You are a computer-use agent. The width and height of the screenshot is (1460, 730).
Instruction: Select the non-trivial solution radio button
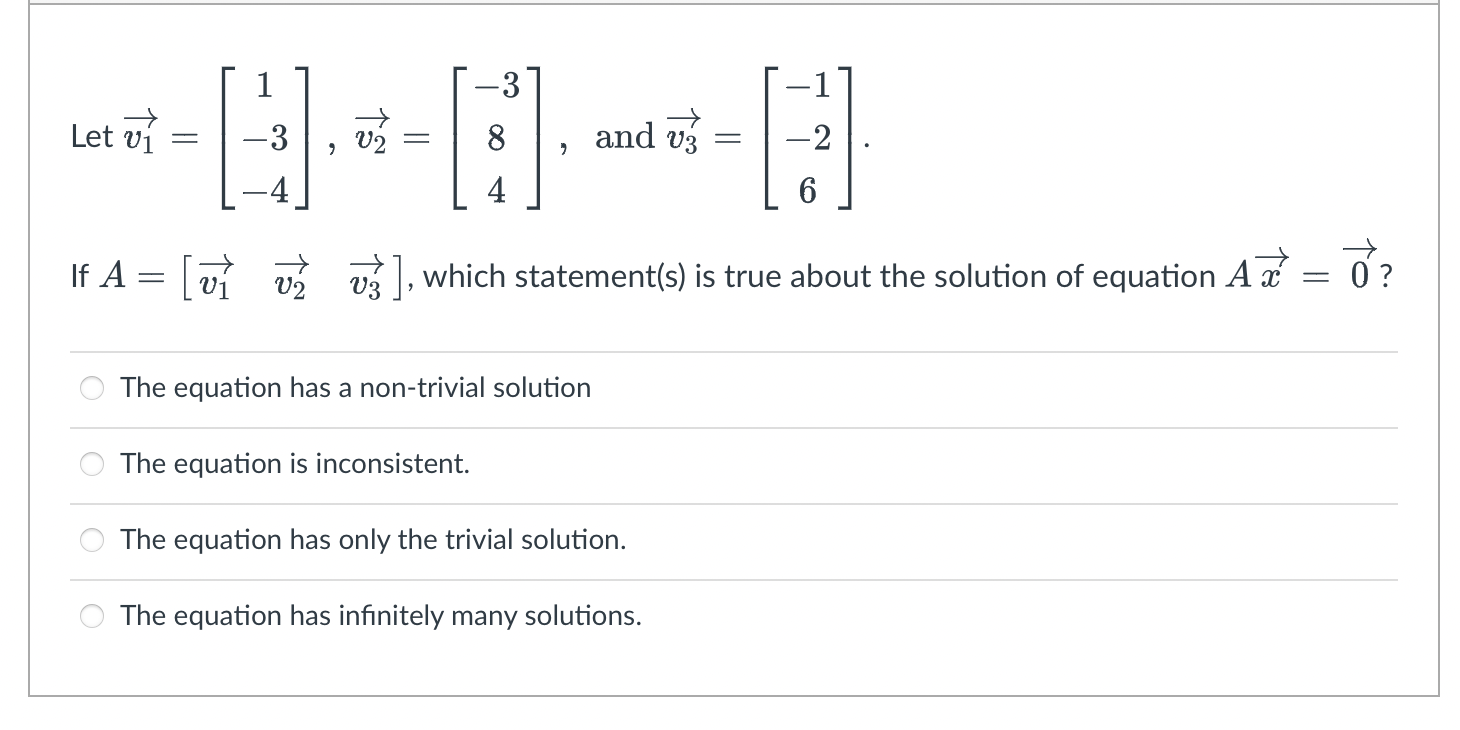pyautogui.click(x=91, y=389)
